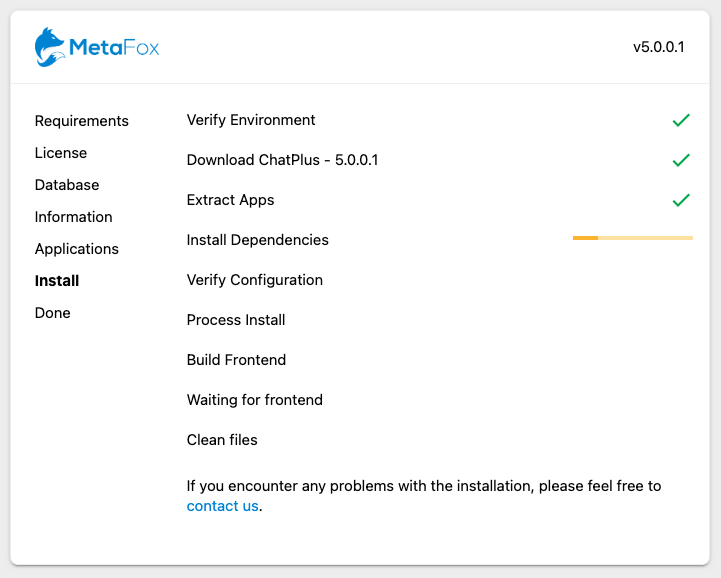Select the Clean files task label
Image resolution: width=721 pixels, height=578 pixels.
(x=222, y=440)
